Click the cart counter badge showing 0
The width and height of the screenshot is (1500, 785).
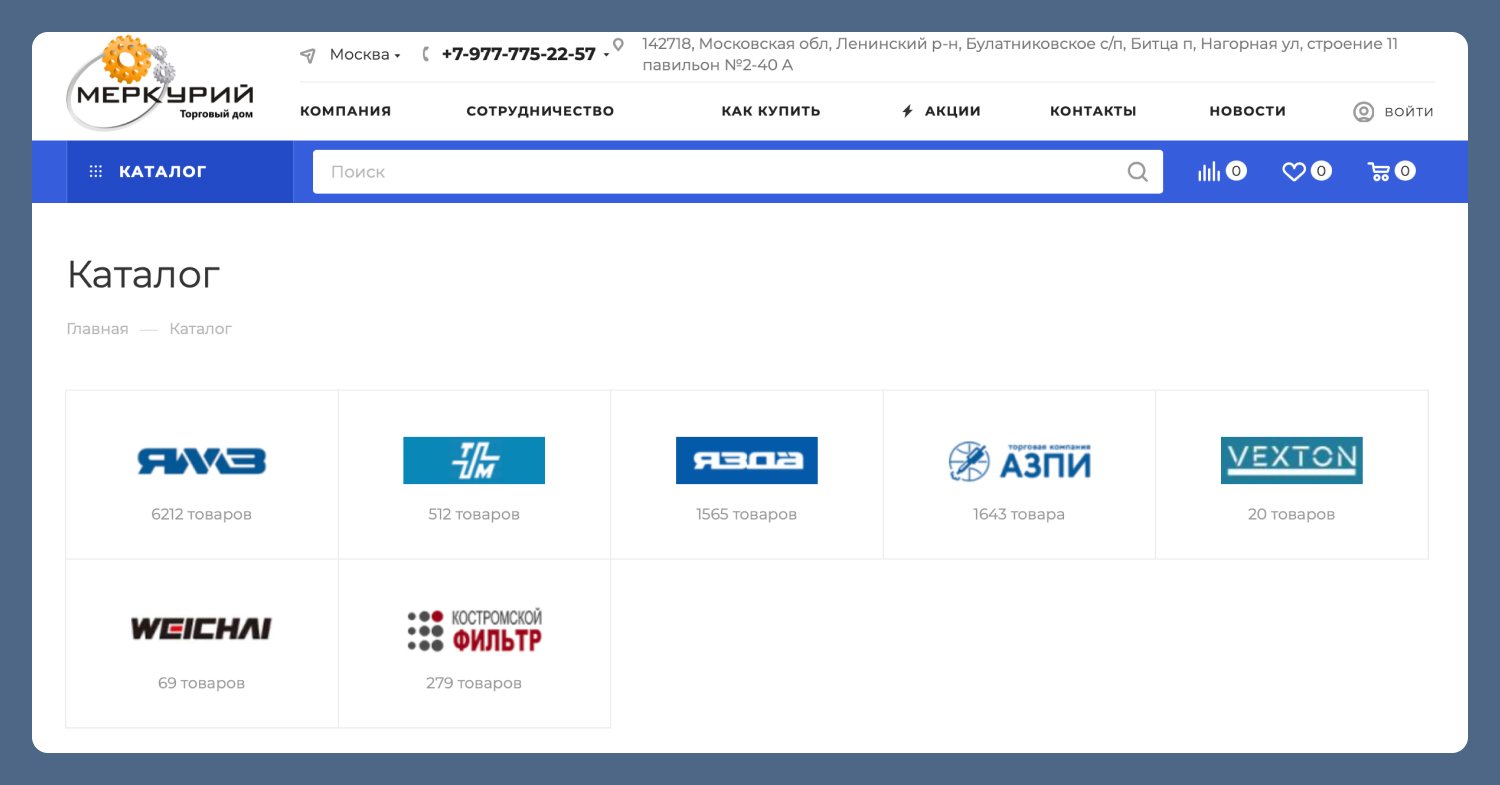coord(1405,171)
